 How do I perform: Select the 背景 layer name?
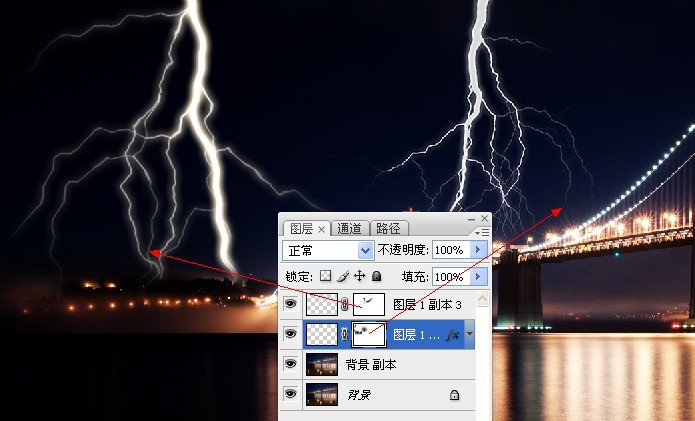pos(359,394)
